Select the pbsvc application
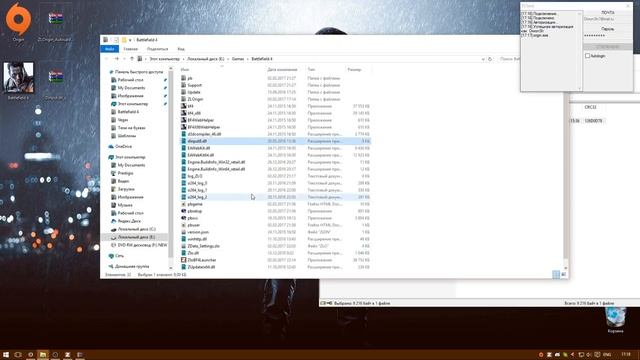This screenshot has height=360, width=640. [x=193, y=218]
